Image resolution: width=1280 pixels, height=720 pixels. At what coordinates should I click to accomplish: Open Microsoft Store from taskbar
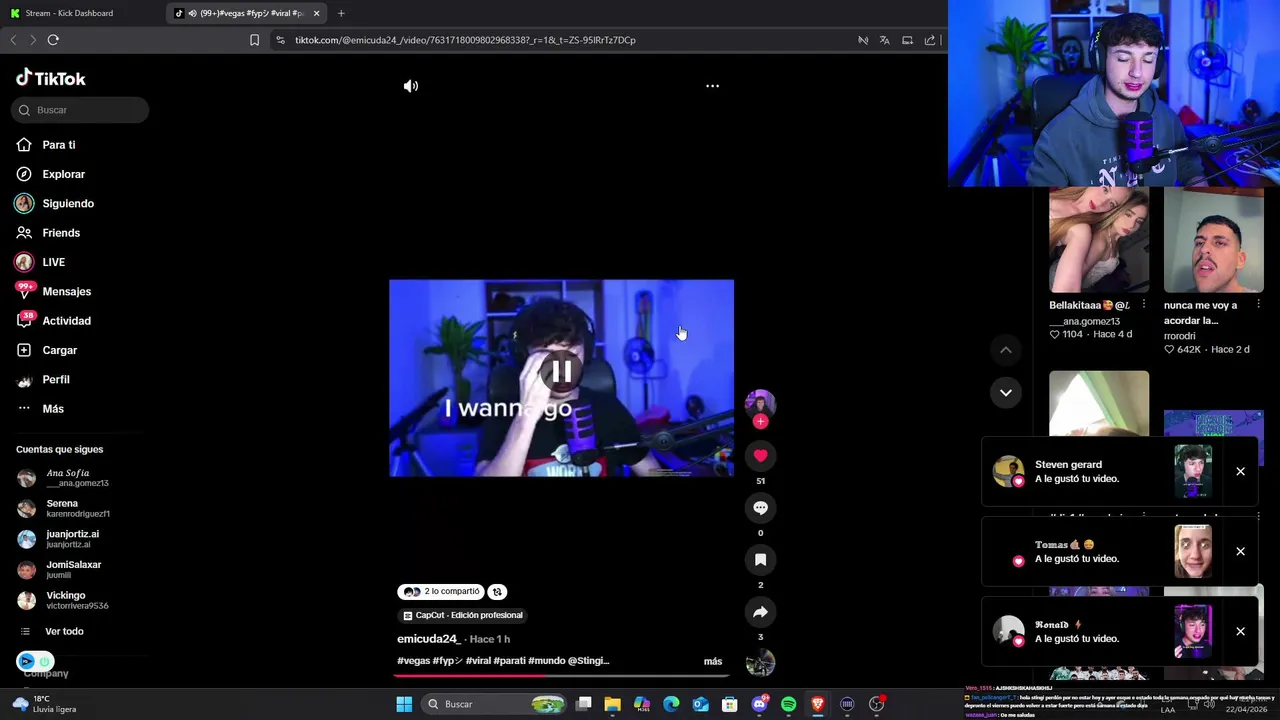[x=730, y=704]
